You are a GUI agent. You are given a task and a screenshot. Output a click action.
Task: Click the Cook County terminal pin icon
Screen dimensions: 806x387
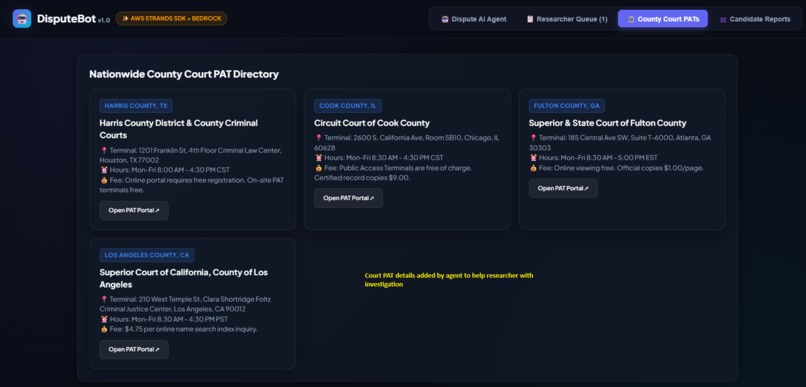click(x=319, y=138)
